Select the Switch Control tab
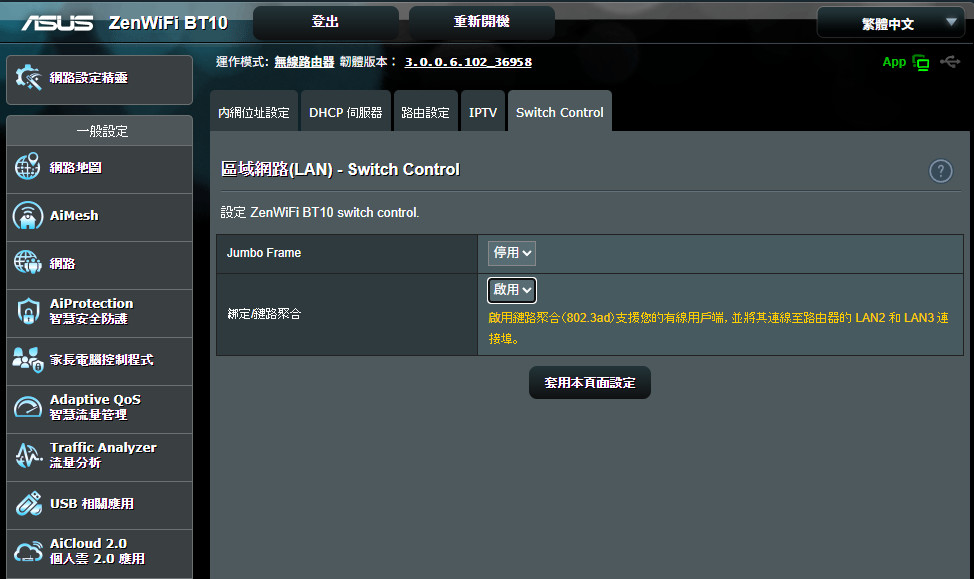974x579 pixels. pyautogui.click(x=560, y=112)
